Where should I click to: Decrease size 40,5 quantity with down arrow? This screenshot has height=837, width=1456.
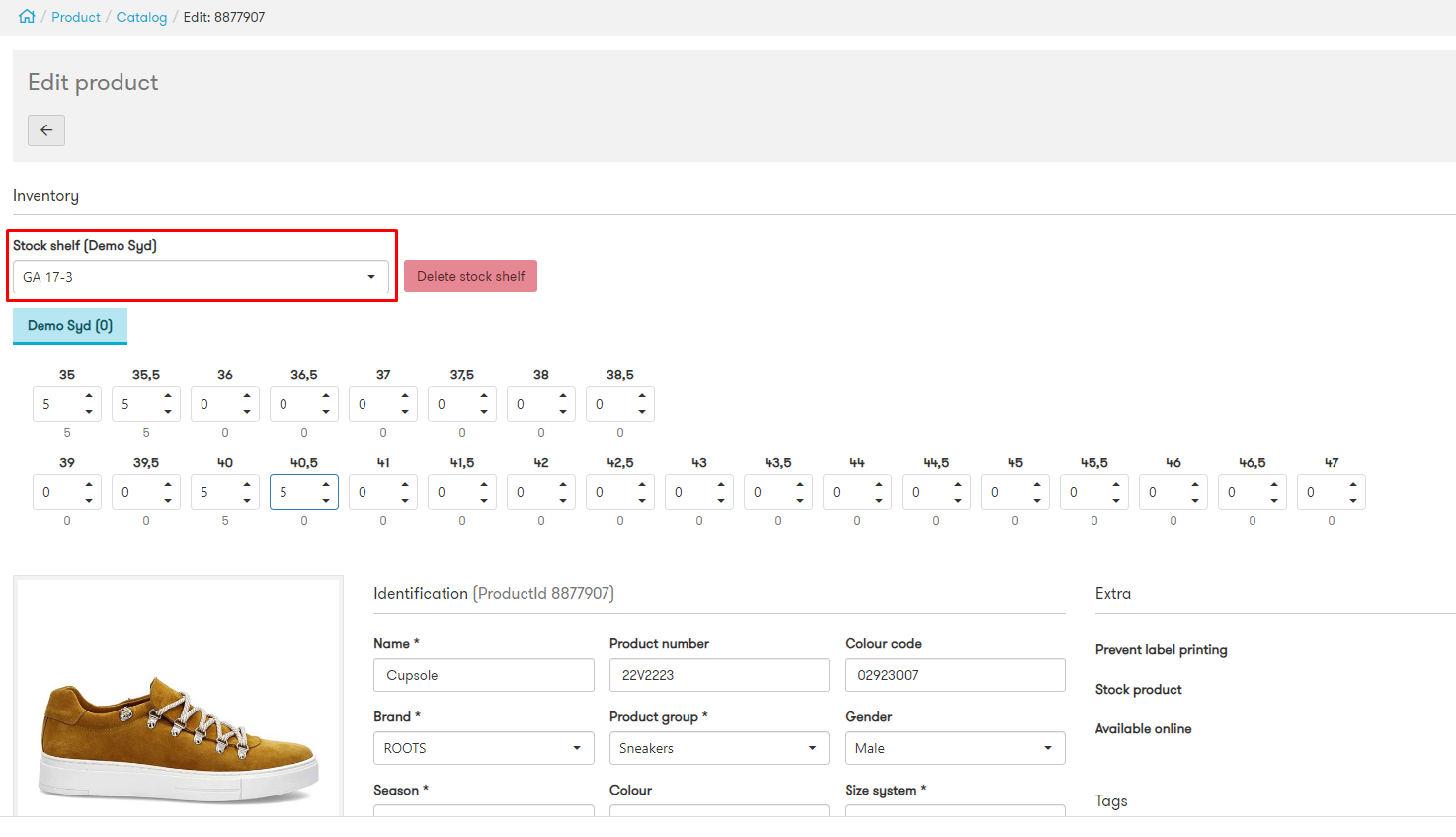point(326,500)
